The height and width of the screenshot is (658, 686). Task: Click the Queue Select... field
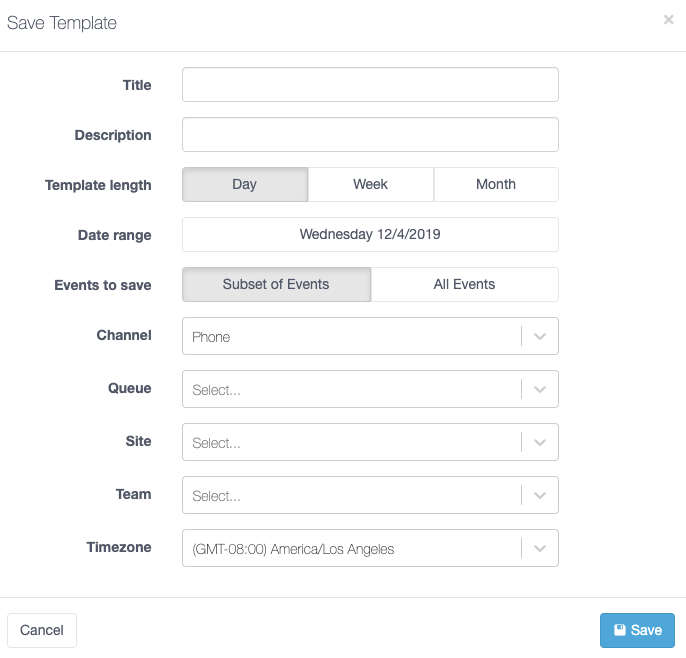click(350, 390)
